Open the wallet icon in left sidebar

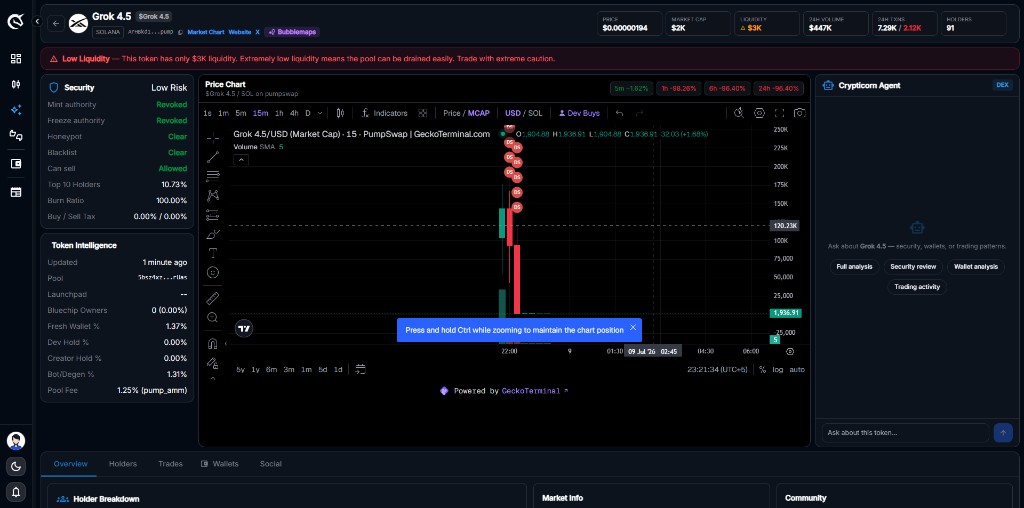(x=16, y=164)
